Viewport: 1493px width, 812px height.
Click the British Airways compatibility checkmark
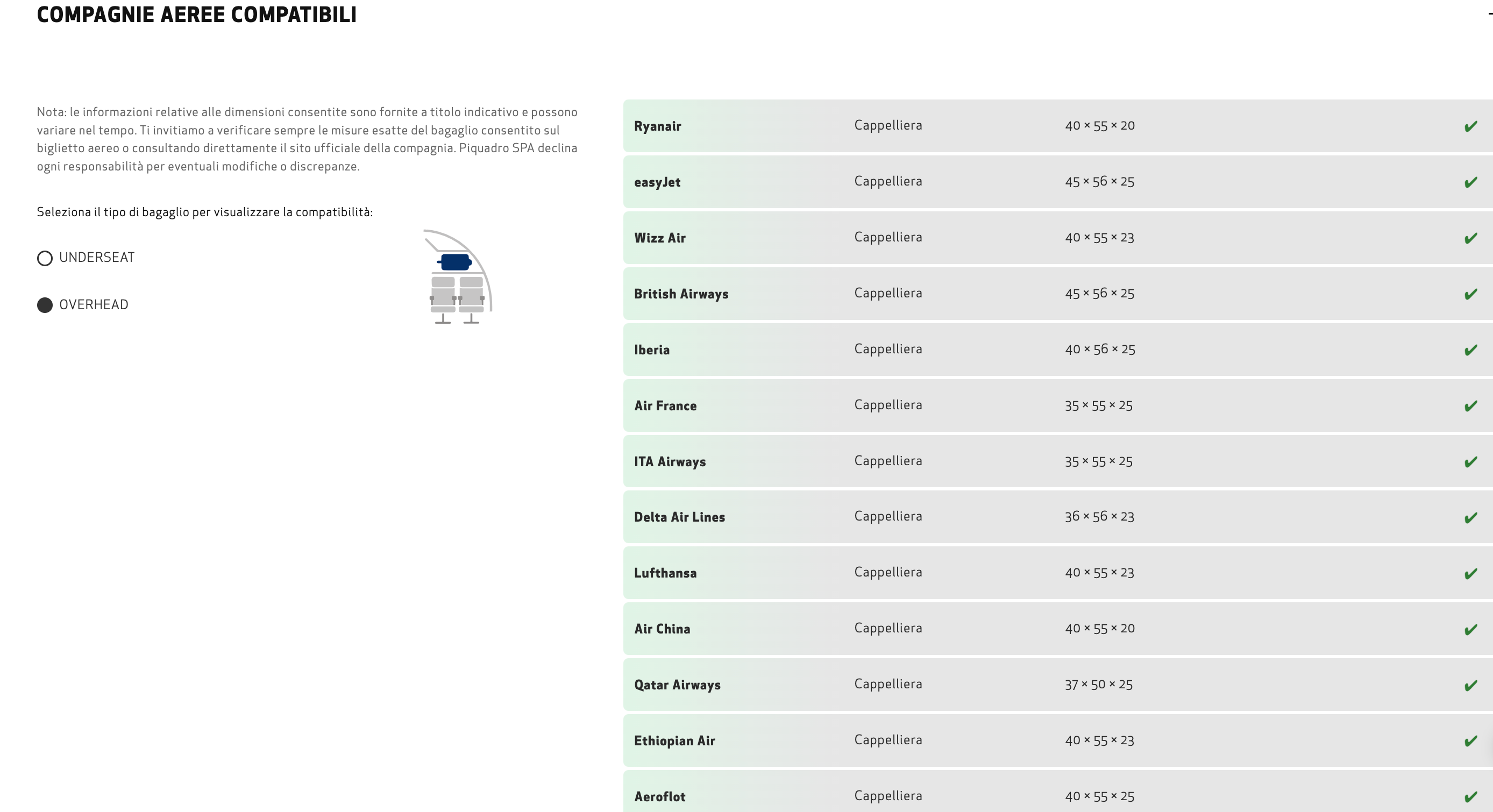pos(1470,295)
